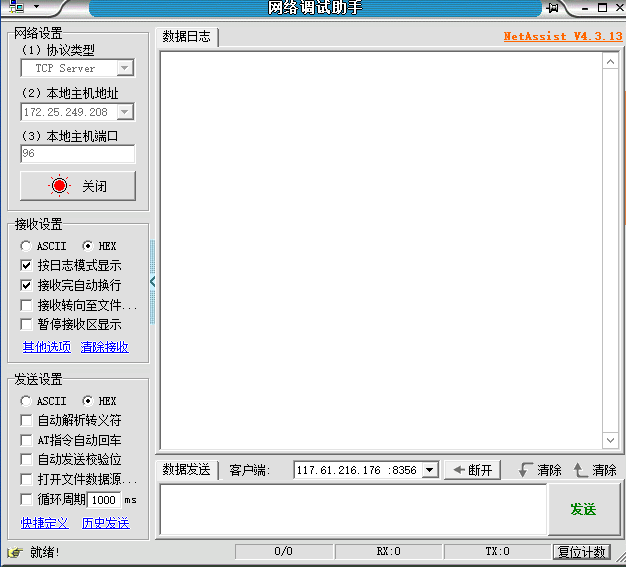Image resolution: width=626 pixels, height=567 pixels.
Task: Click the 清除 icon with upward arrow
Action: click(581, 470)
